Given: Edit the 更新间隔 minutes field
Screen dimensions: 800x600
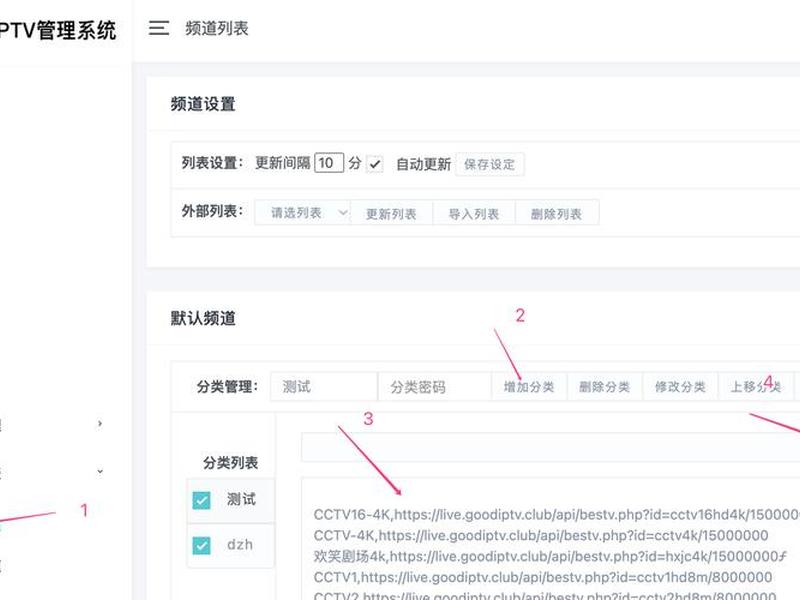Looking at the screenshot, I should [329, 163].
